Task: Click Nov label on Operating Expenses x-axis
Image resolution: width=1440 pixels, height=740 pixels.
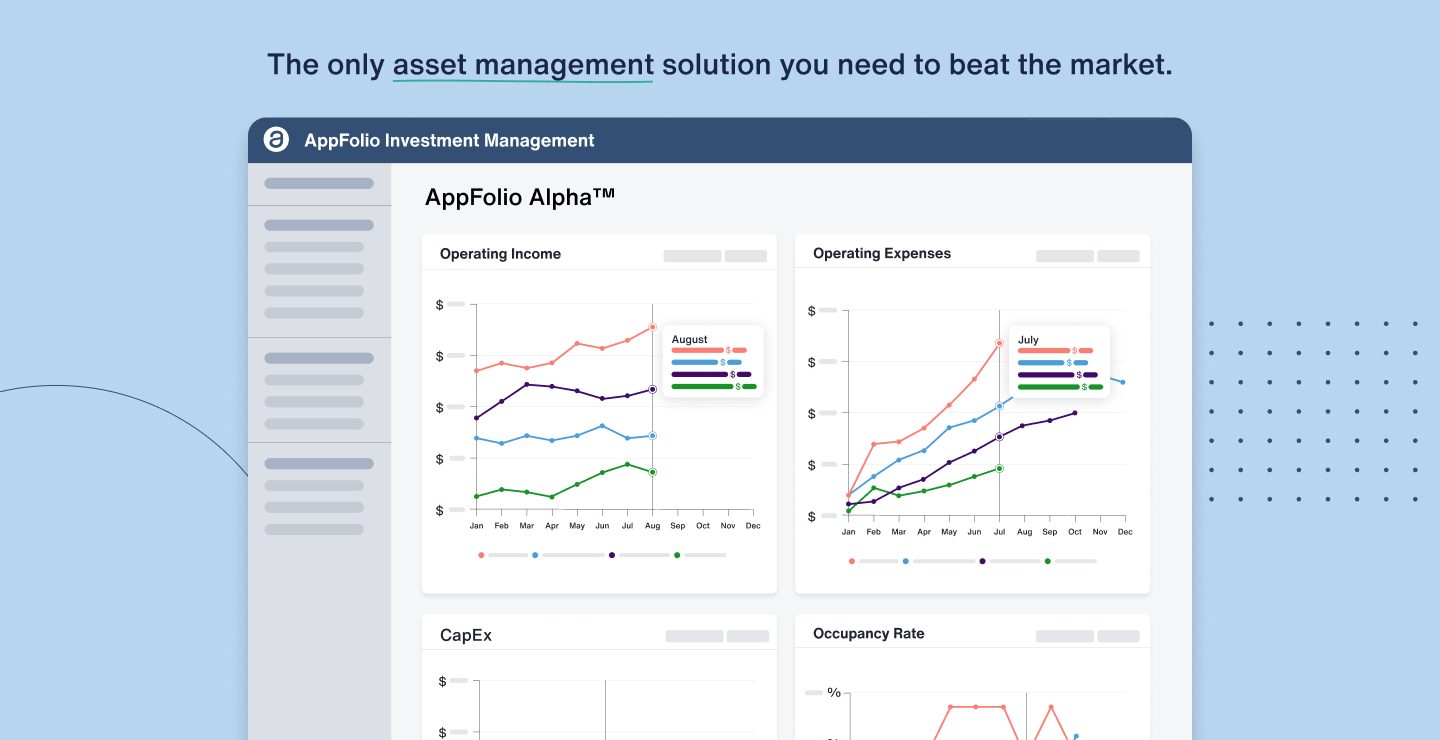Action: click(x=1100, y=532)
